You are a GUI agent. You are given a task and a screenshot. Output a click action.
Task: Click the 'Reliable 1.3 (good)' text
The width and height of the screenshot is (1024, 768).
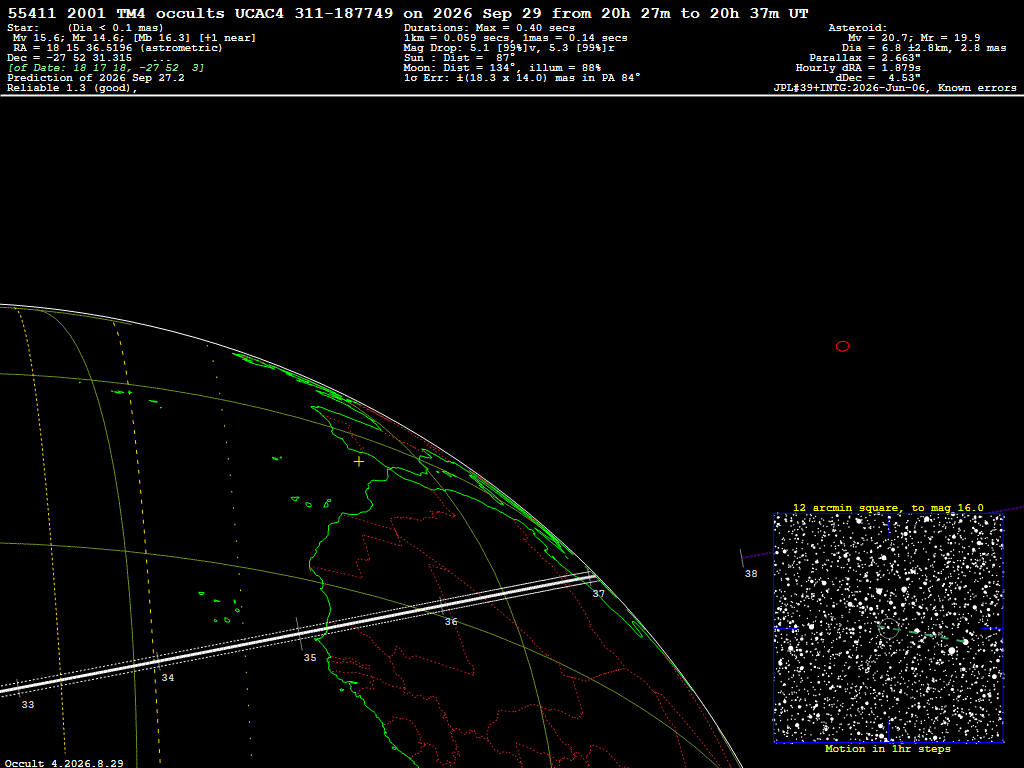click(x=72, y=88)
